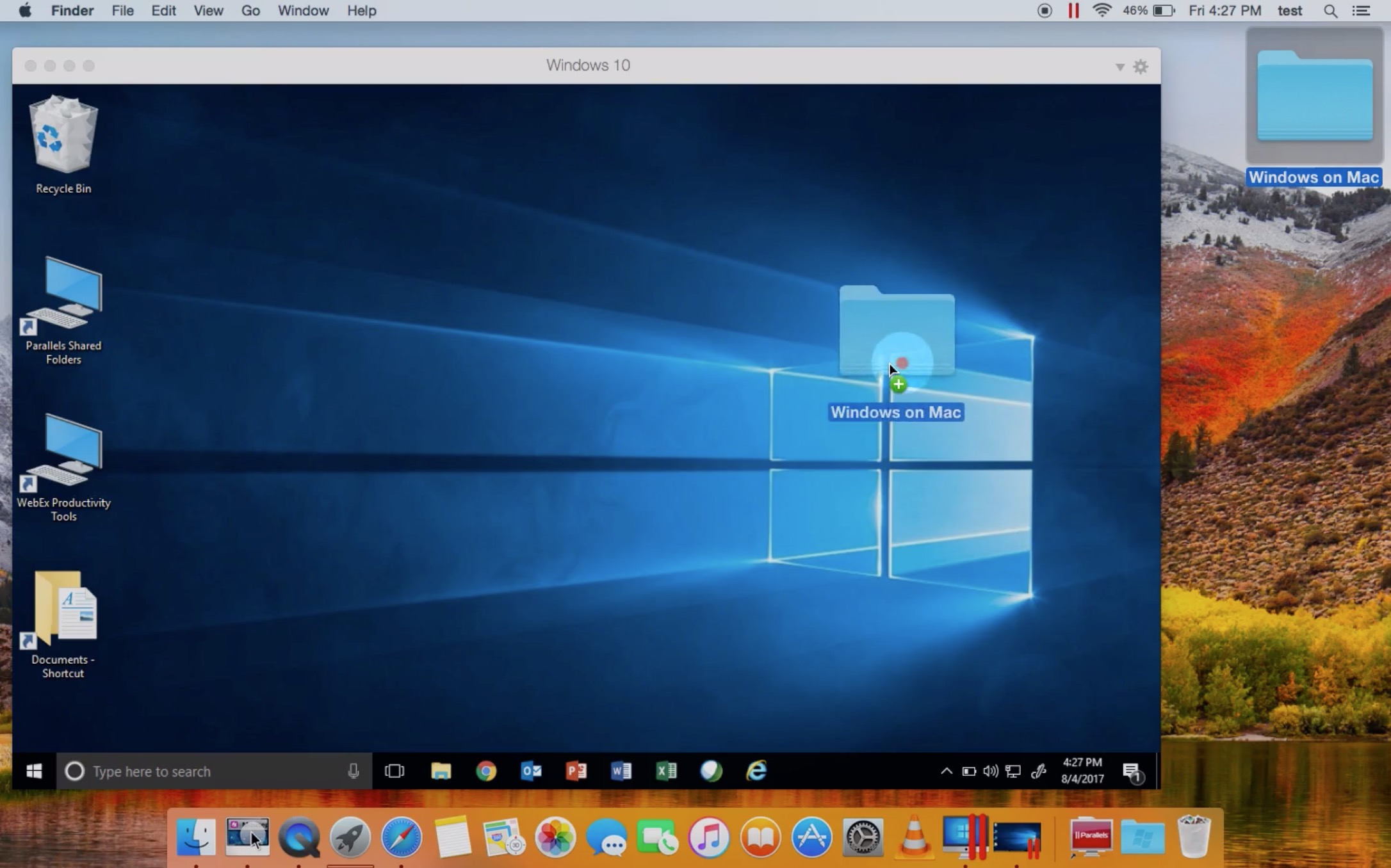Open Notes from the Dock
Image resolution: width=1391 pixels, height=868 pixels.
(x=453, y=837)
